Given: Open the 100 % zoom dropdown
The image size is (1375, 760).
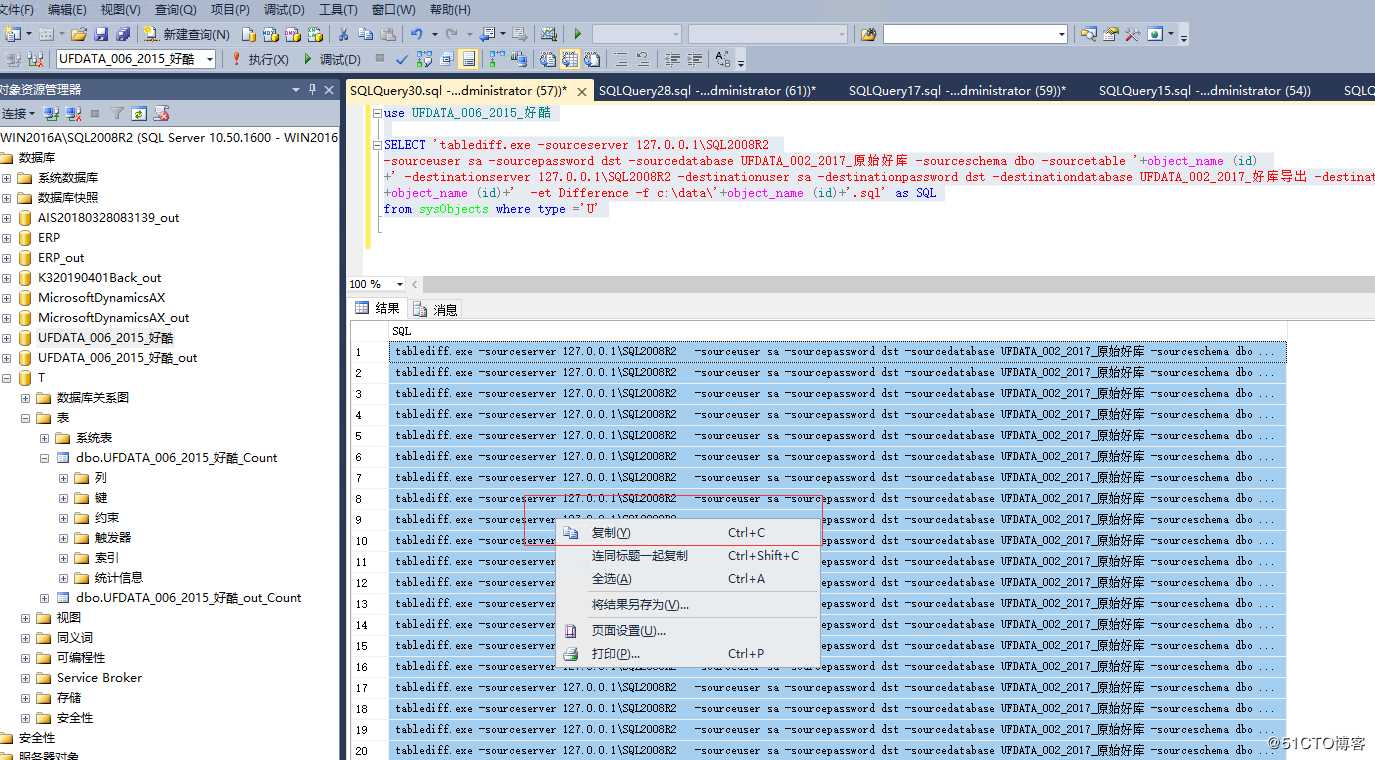Looking at the screenshot, I should pyautogui.click(x=399, y=284).
